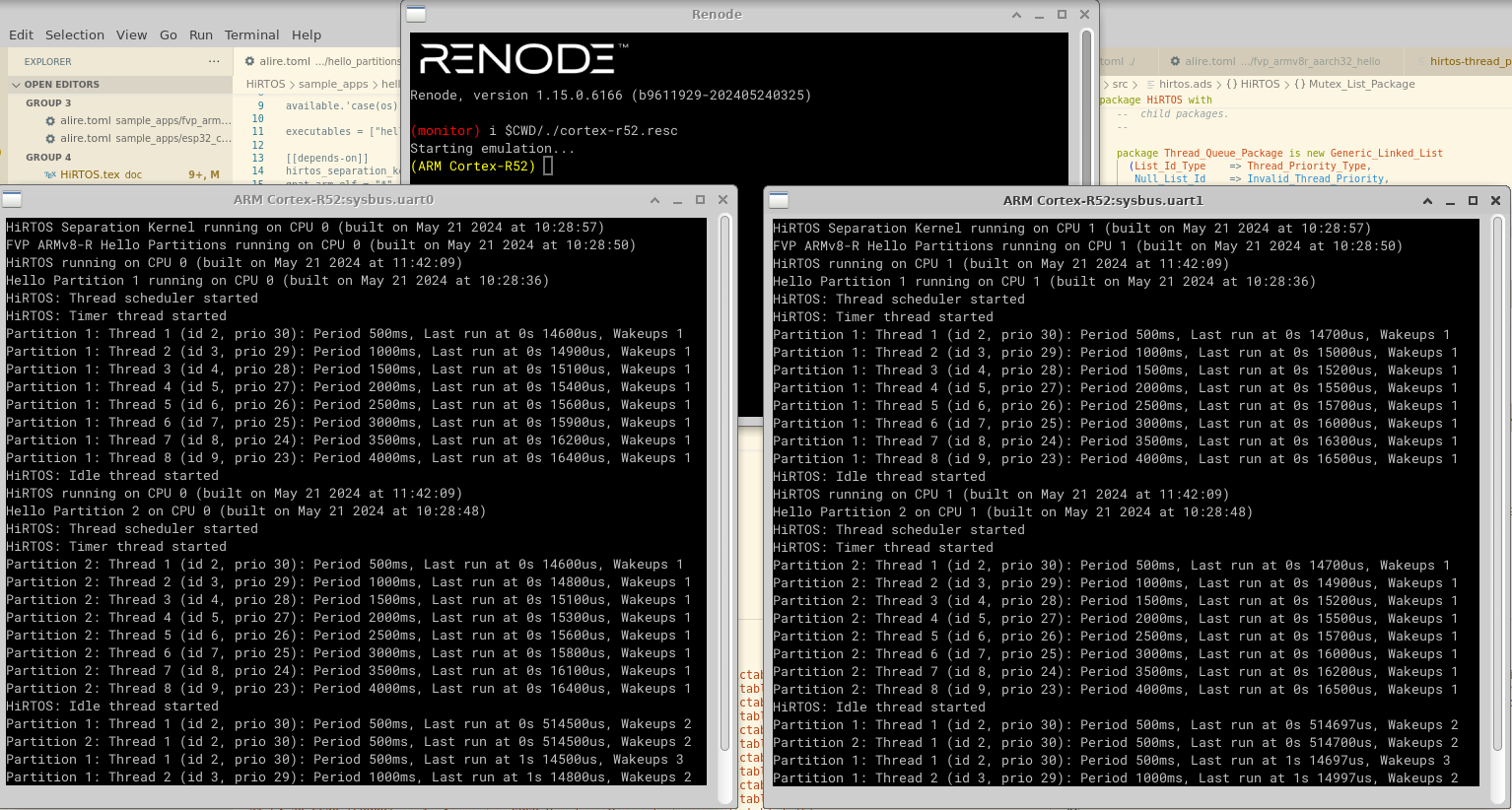Screen dimensions: 1512x810
Task: Close the sysbus.uart1 terminal window
Action: point(1495,201)
